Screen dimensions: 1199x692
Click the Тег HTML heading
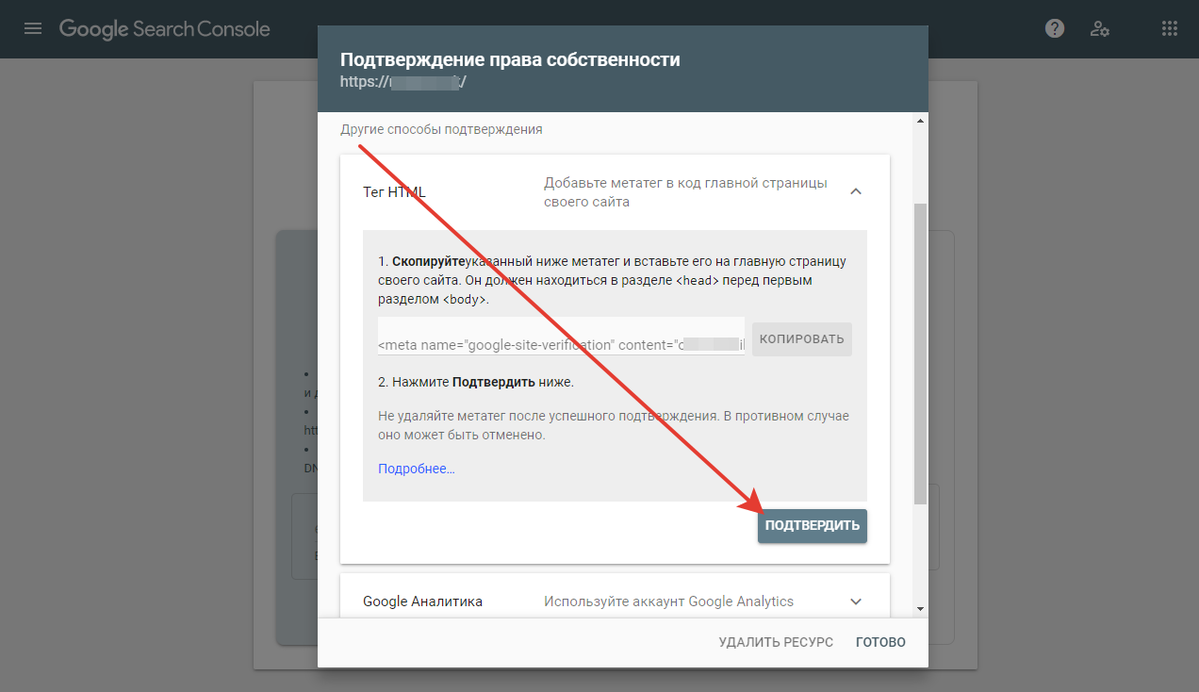click(394, 192)
